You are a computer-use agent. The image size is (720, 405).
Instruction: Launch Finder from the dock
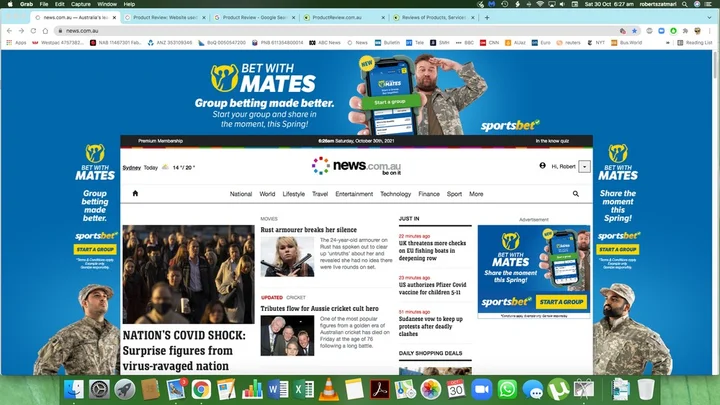73,389
